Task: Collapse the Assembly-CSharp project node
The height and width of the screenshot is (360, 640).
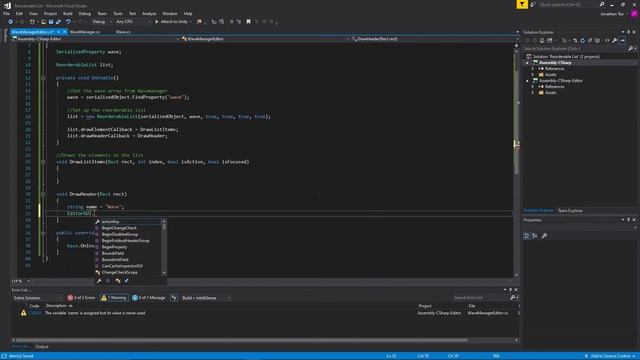Action: pos(527,63)
